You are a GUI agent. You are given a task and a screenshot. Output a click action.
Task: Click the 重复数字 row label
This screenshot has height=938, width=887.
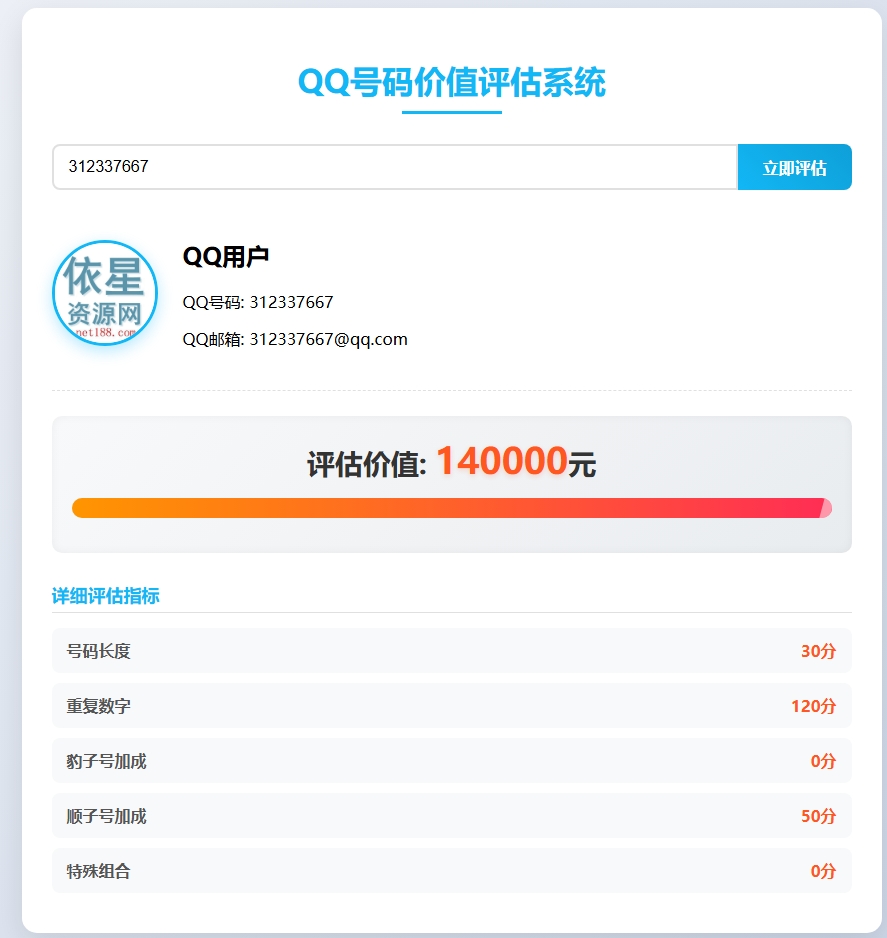point(99,706)
